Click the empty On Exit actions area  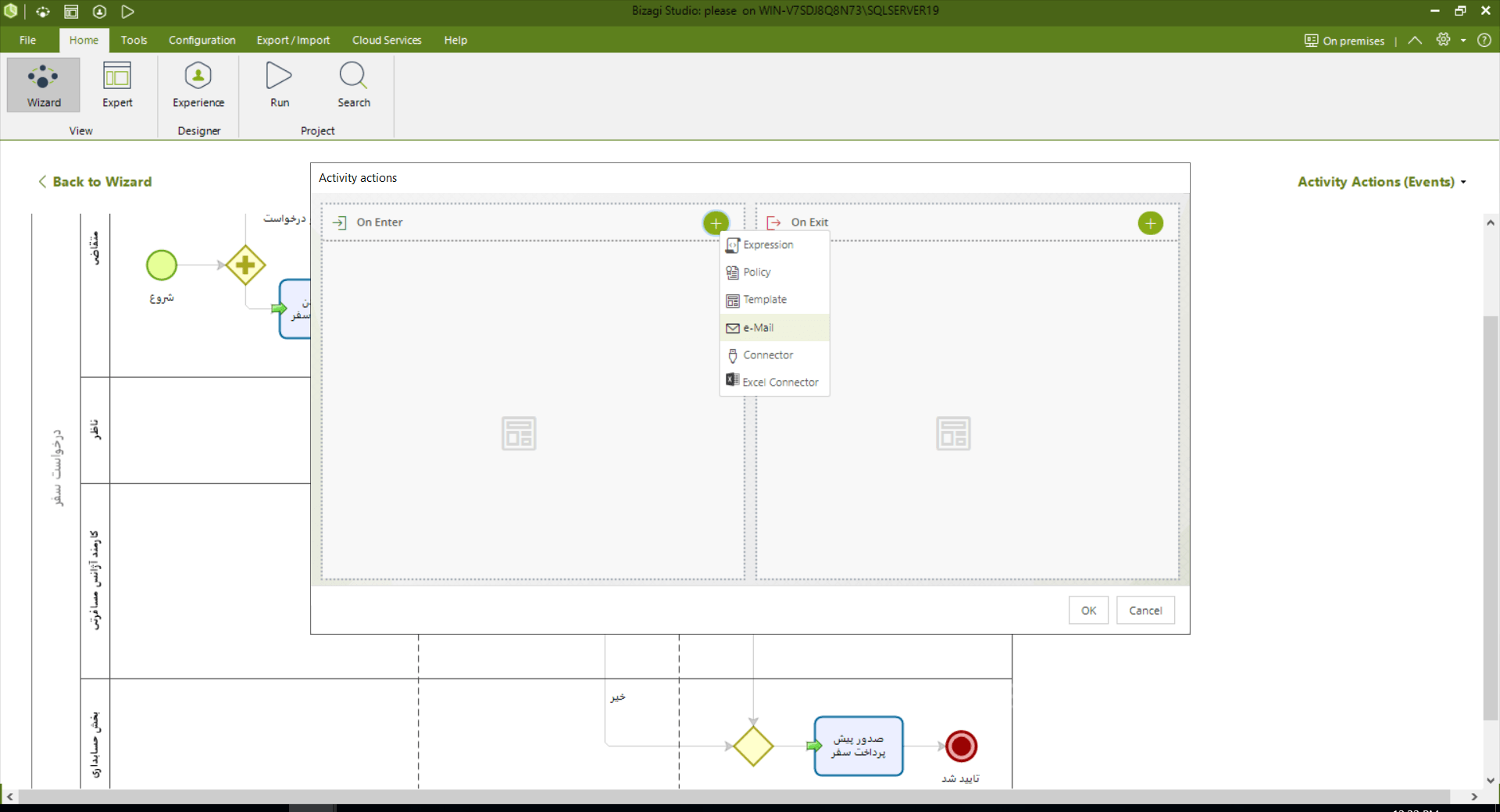pos(967,411)
